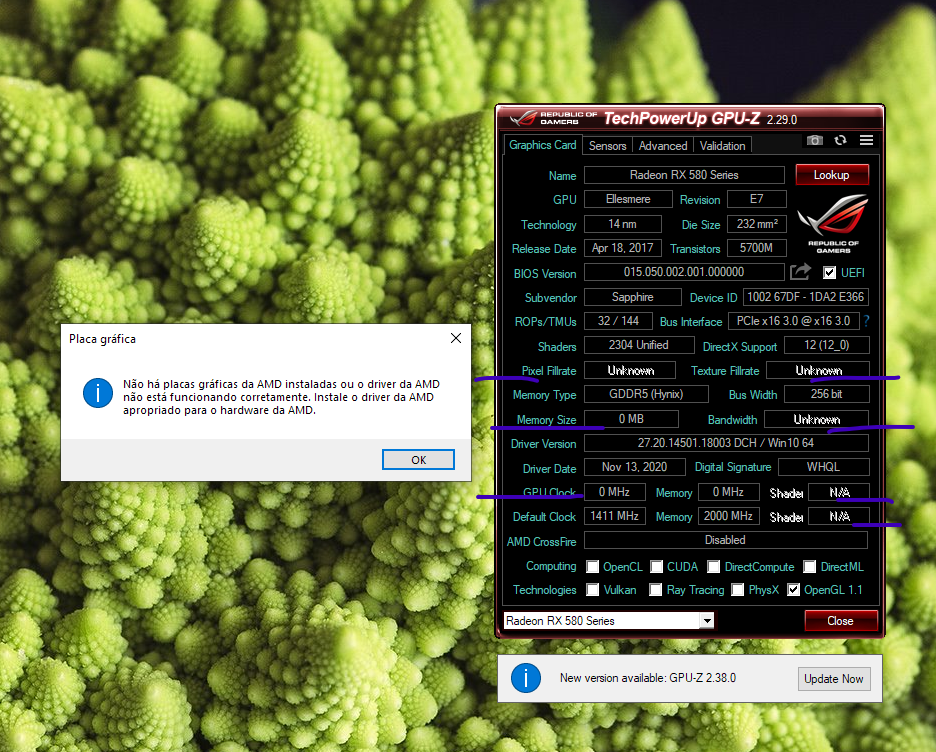Toggle the OpenCL checkbox
Screen dimensions: 936x752
(592, 566)
